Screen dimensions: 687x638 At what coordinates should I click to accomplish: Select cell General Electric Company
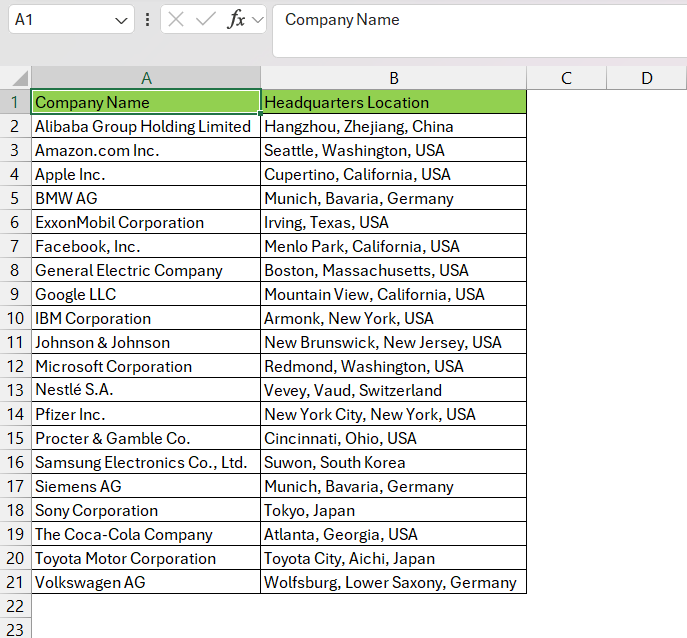146,270
